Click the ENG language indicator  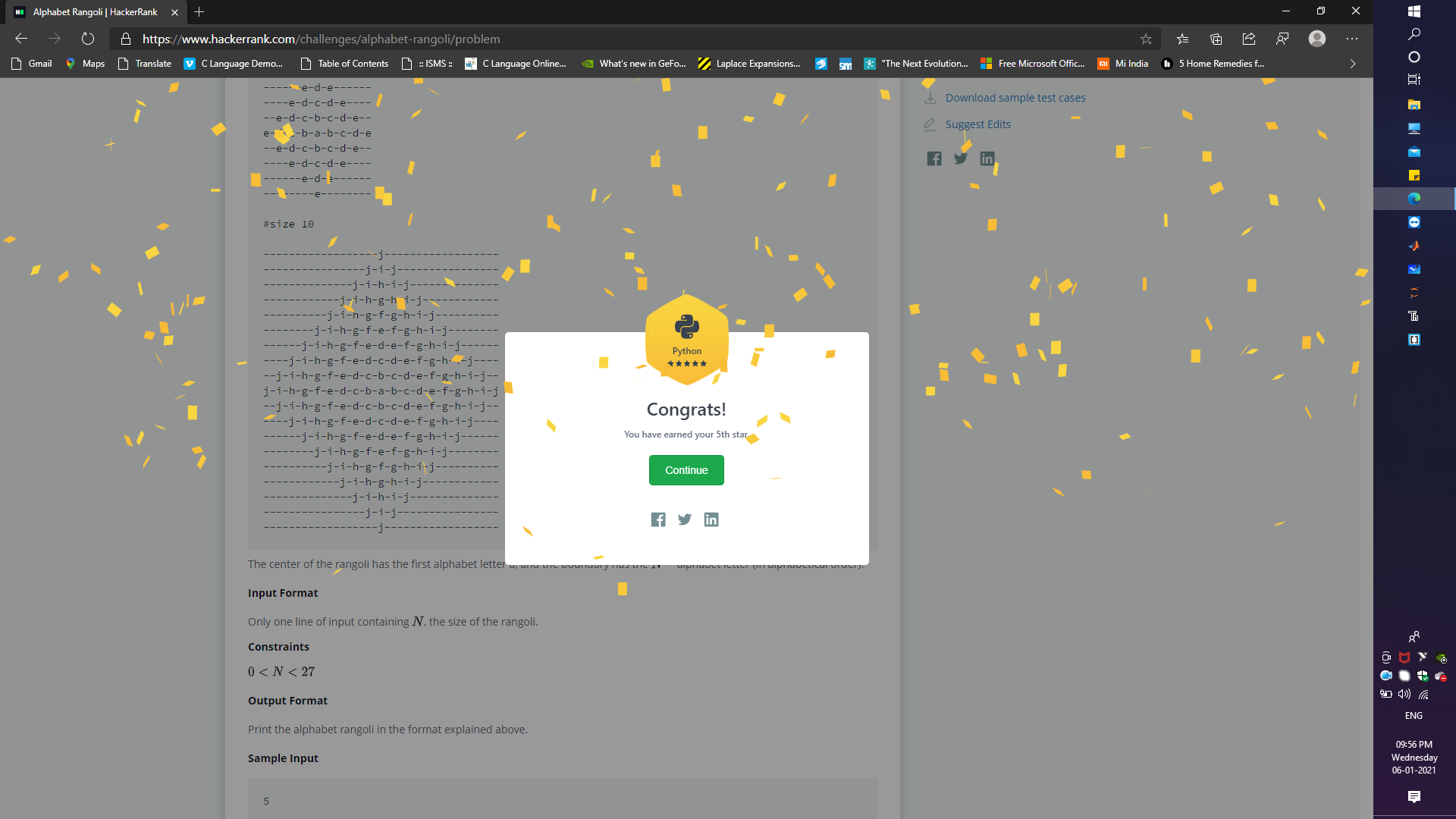point(1414,716)
